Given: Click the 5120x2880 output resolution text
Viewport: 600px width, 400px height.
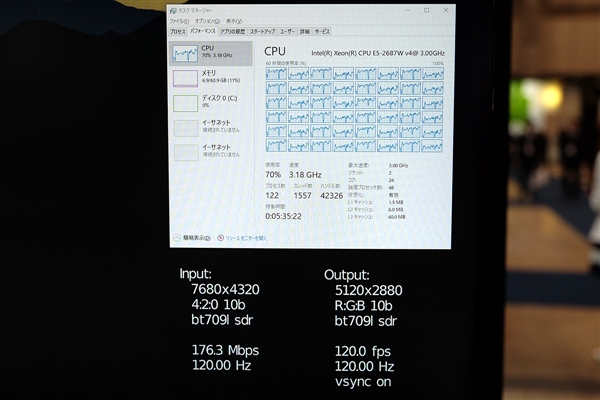Looking at the screenshot, I should (x=368, y=291).
